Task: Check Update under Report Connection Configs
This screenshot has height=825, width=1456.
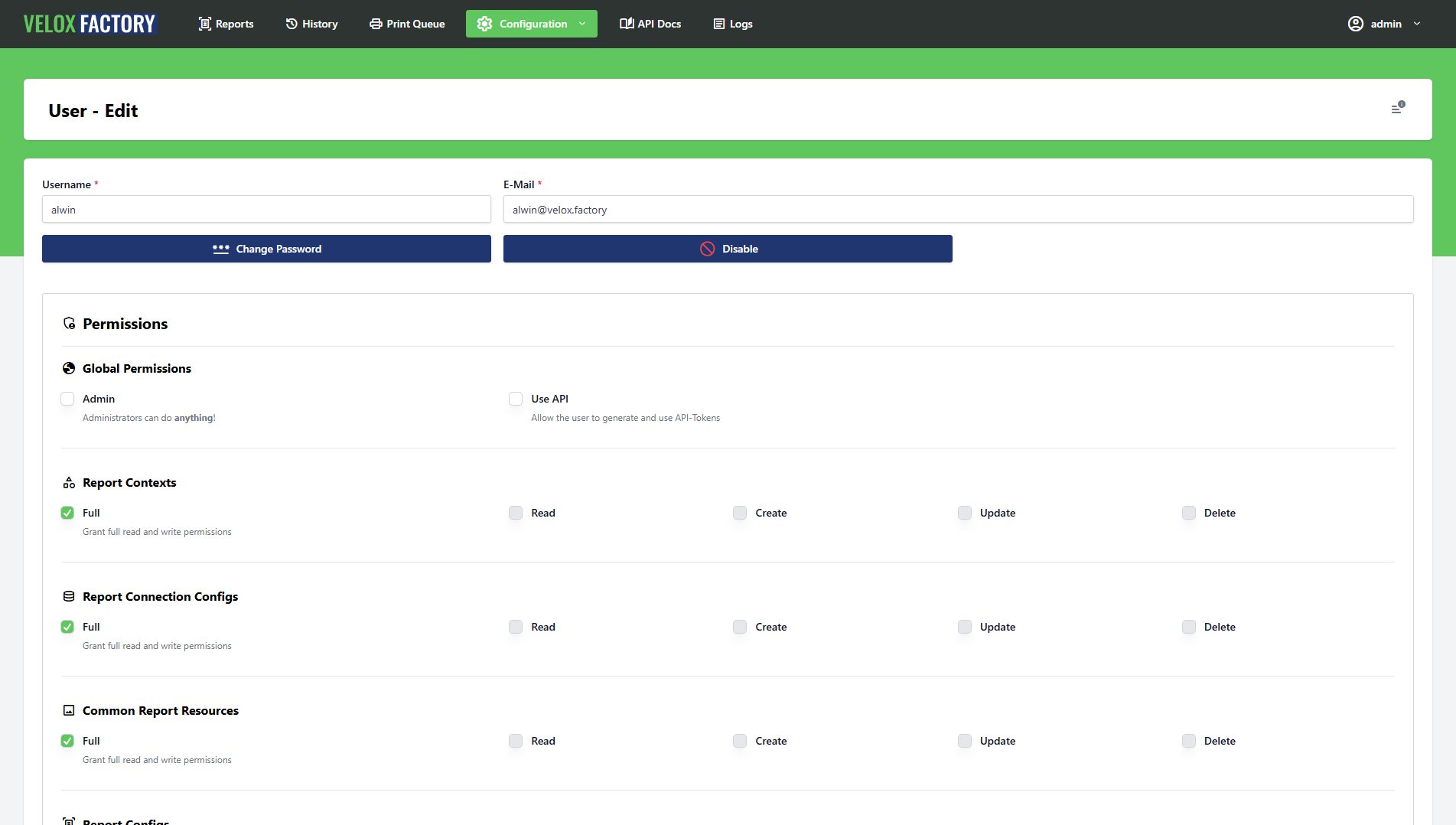Action: coord(965,627)
